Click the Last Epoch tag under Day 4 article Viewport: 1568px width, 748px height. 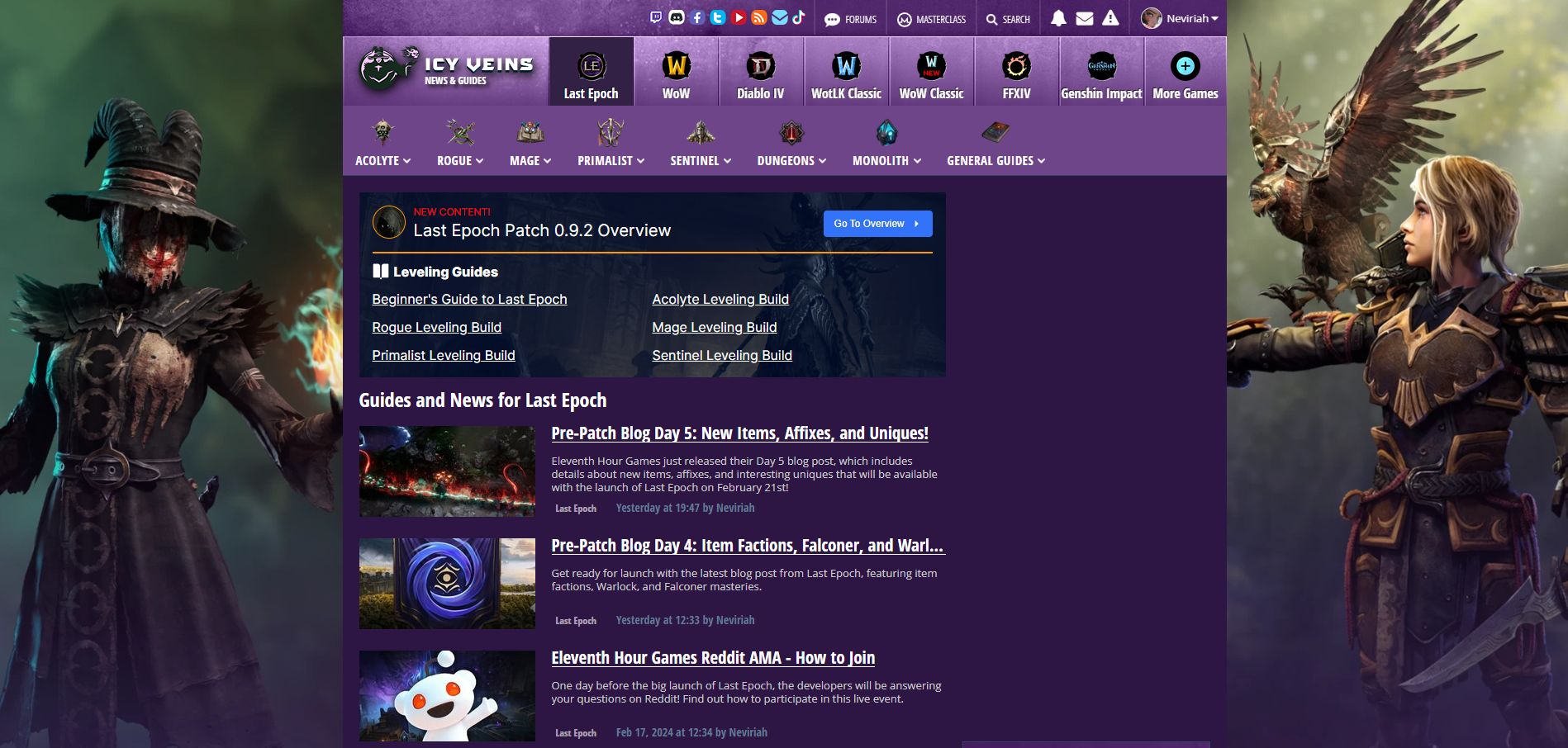pyautogui.click(x=576, y=621)
